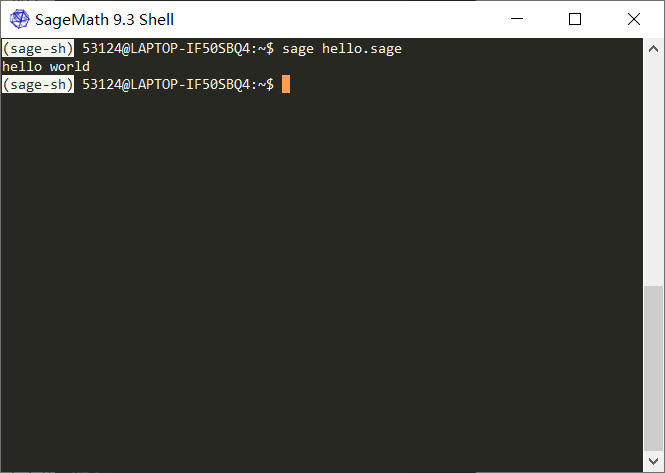Click 53124@LAPTOP-IF50SBQ4 on the first line

[166, 48]
